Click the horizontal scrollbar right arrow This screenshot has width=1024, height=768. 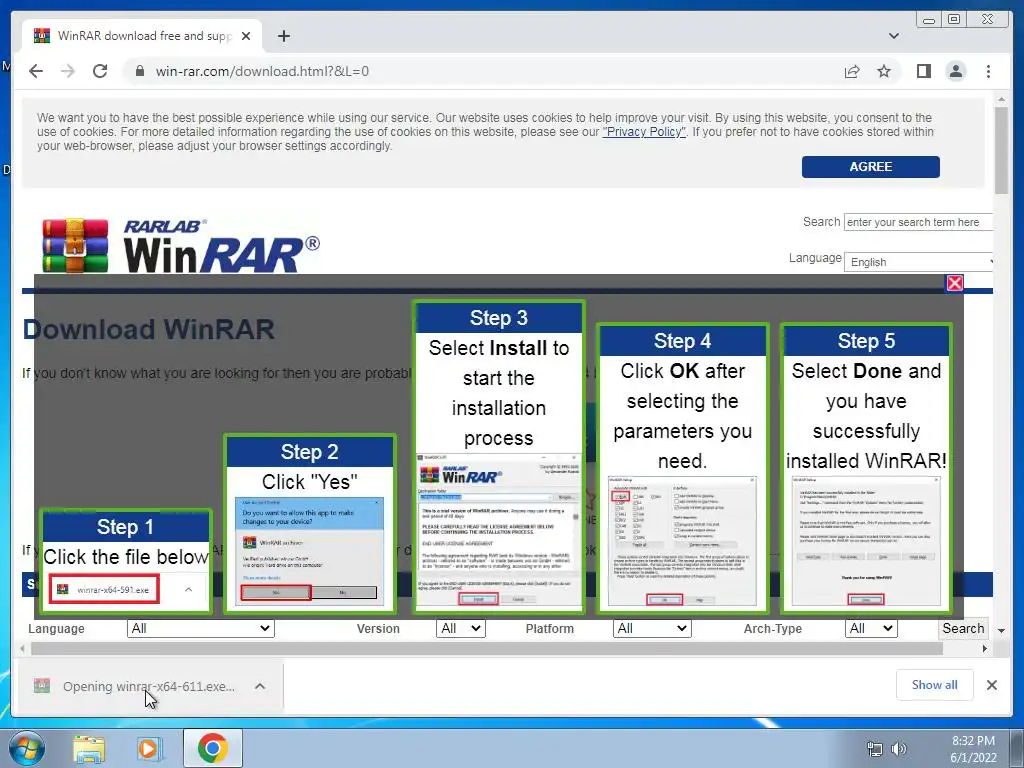point(985,648)
